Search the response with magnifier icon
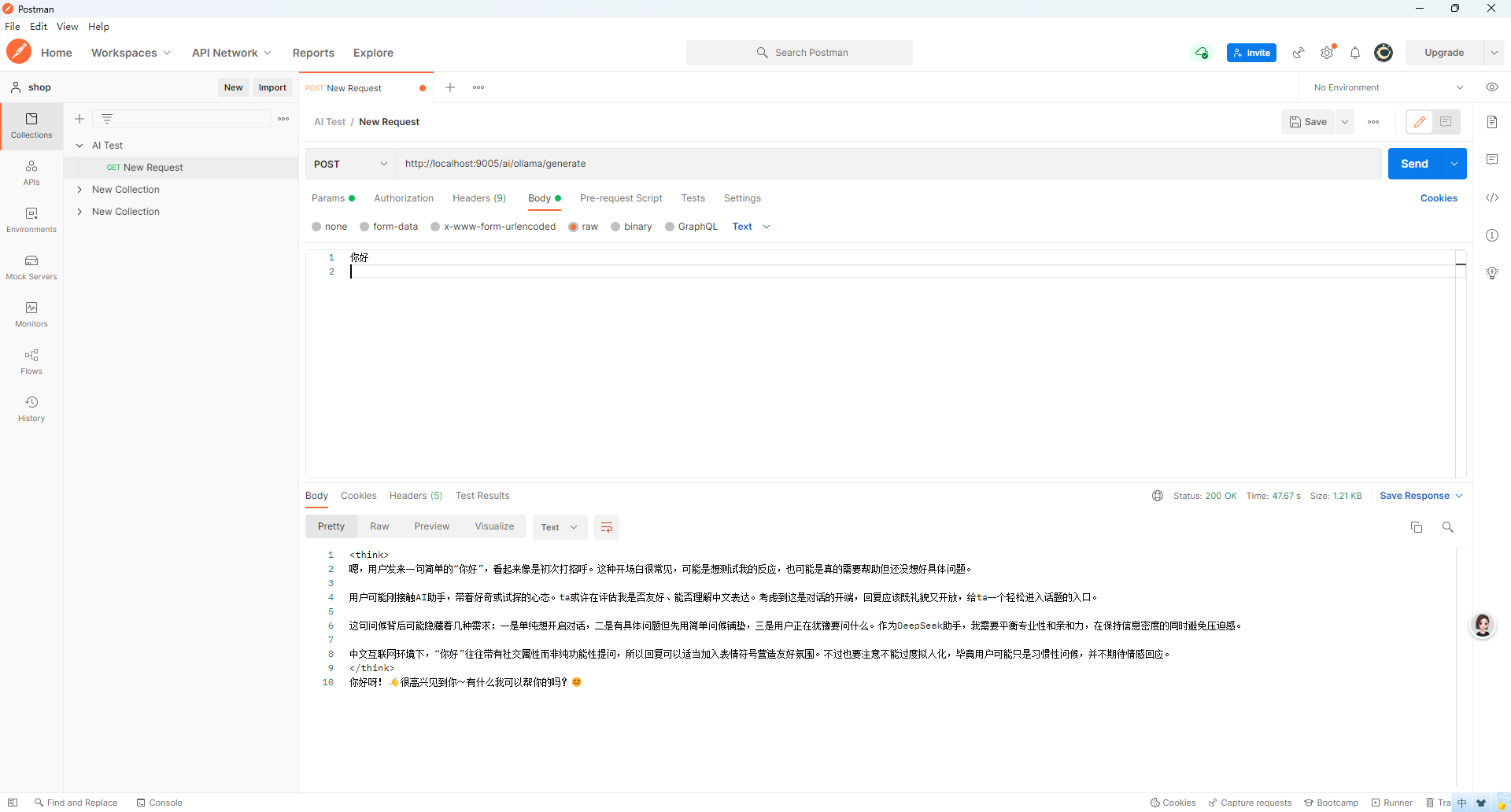This screenshot has height=812, width=1511. [x=1448, y=527]
